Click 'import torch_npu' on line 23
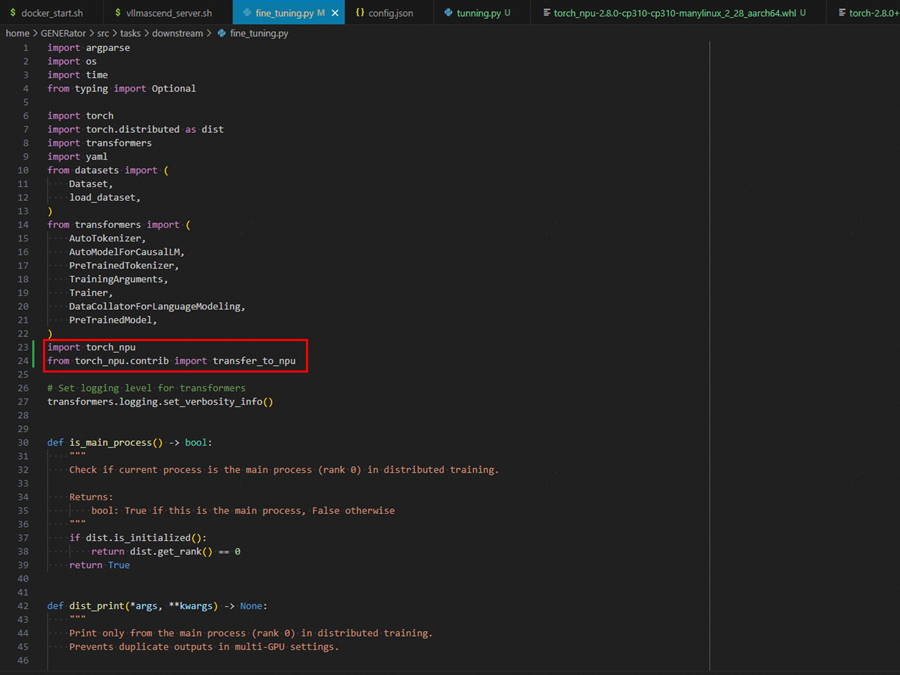This screenshot has width=900, height=675. 91,347
